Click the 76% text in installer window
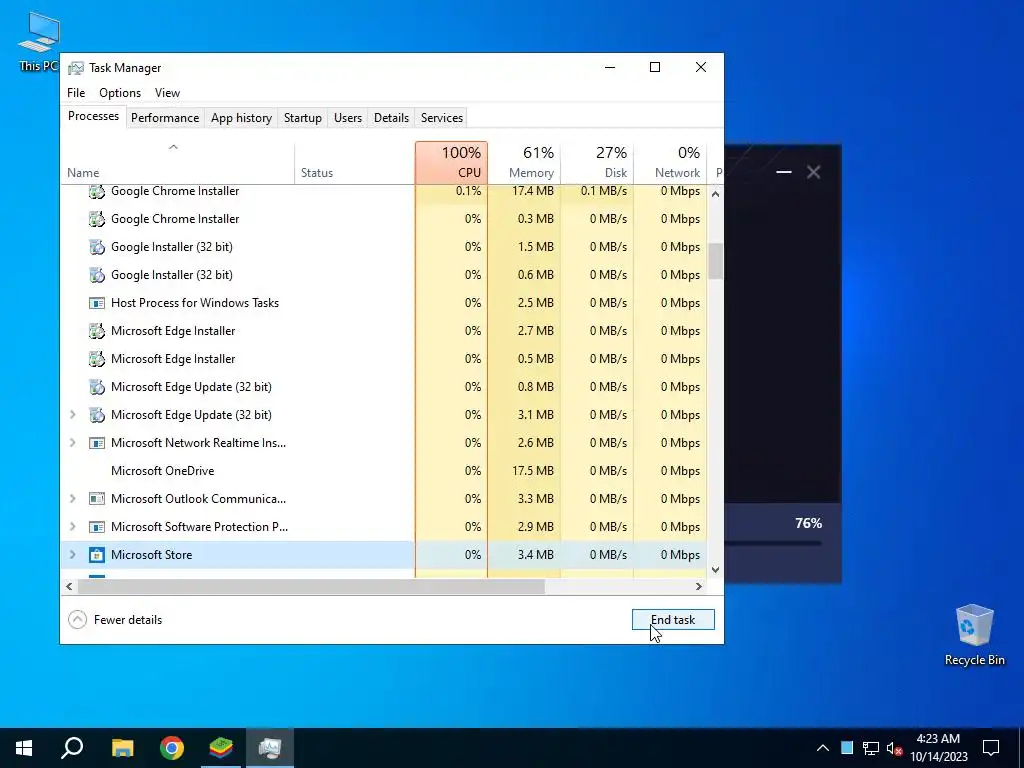The height and width of the screenshot is (768, 1024). [x=808, y=523]
